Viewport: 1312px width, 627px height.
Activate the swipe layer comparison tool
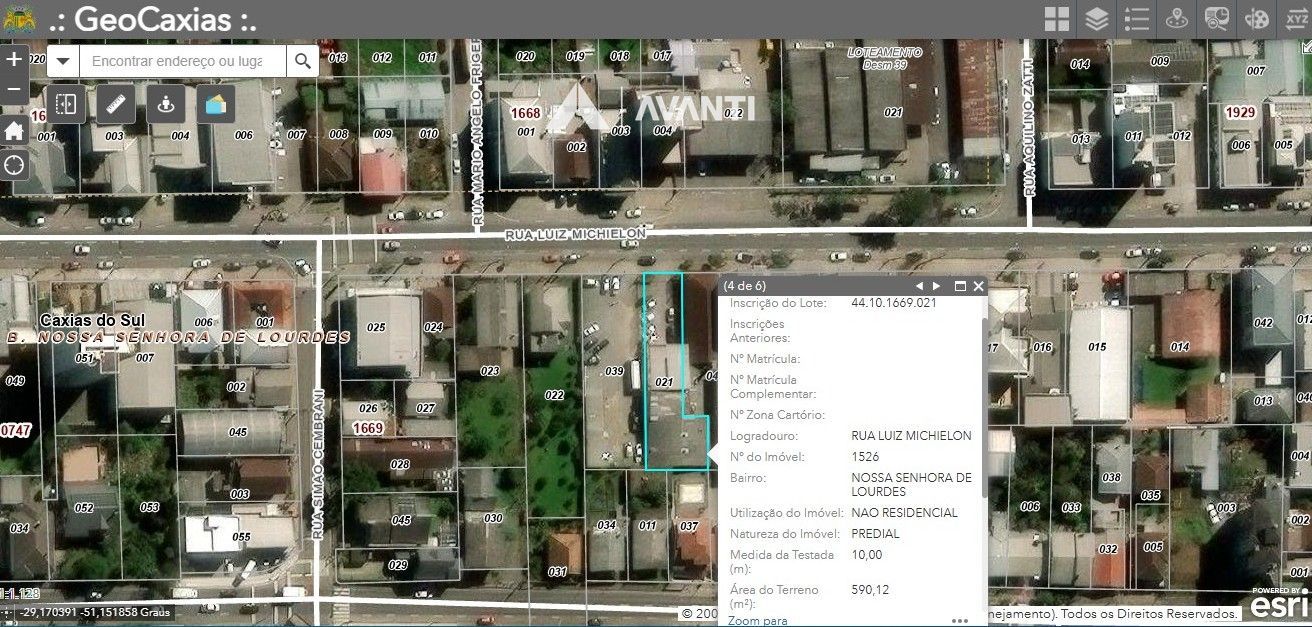coord(67,103)
